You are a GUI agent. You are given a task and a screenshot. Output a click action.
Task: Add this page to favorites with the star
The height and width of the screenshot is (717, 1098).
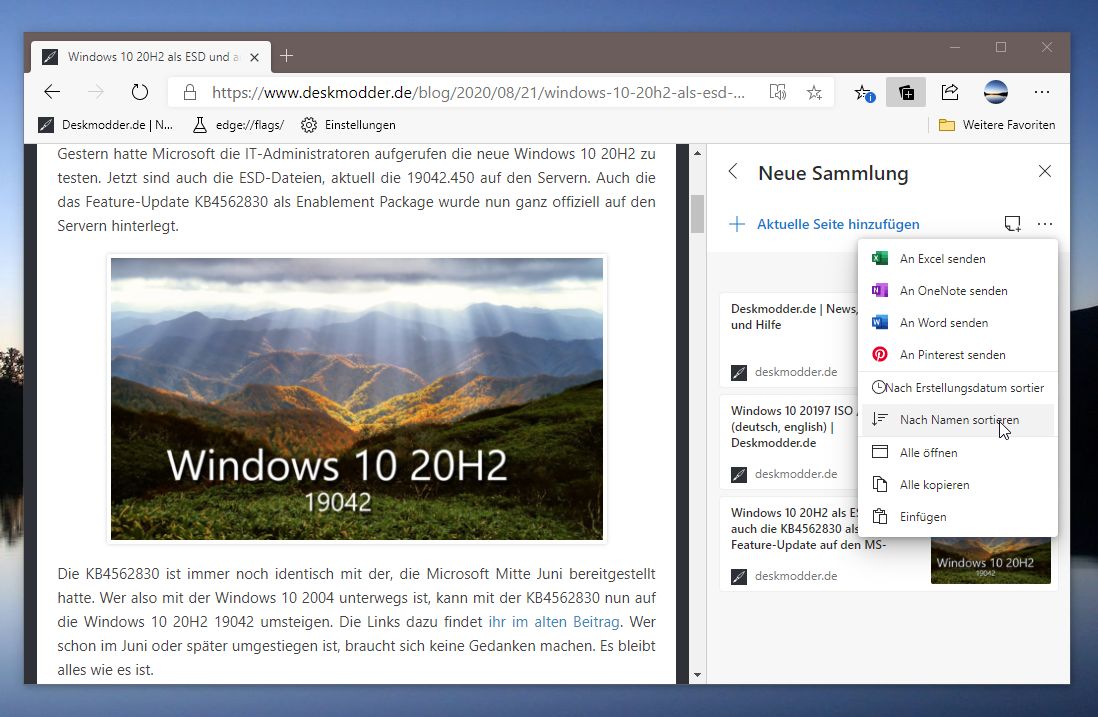click(x=814, y=92)
